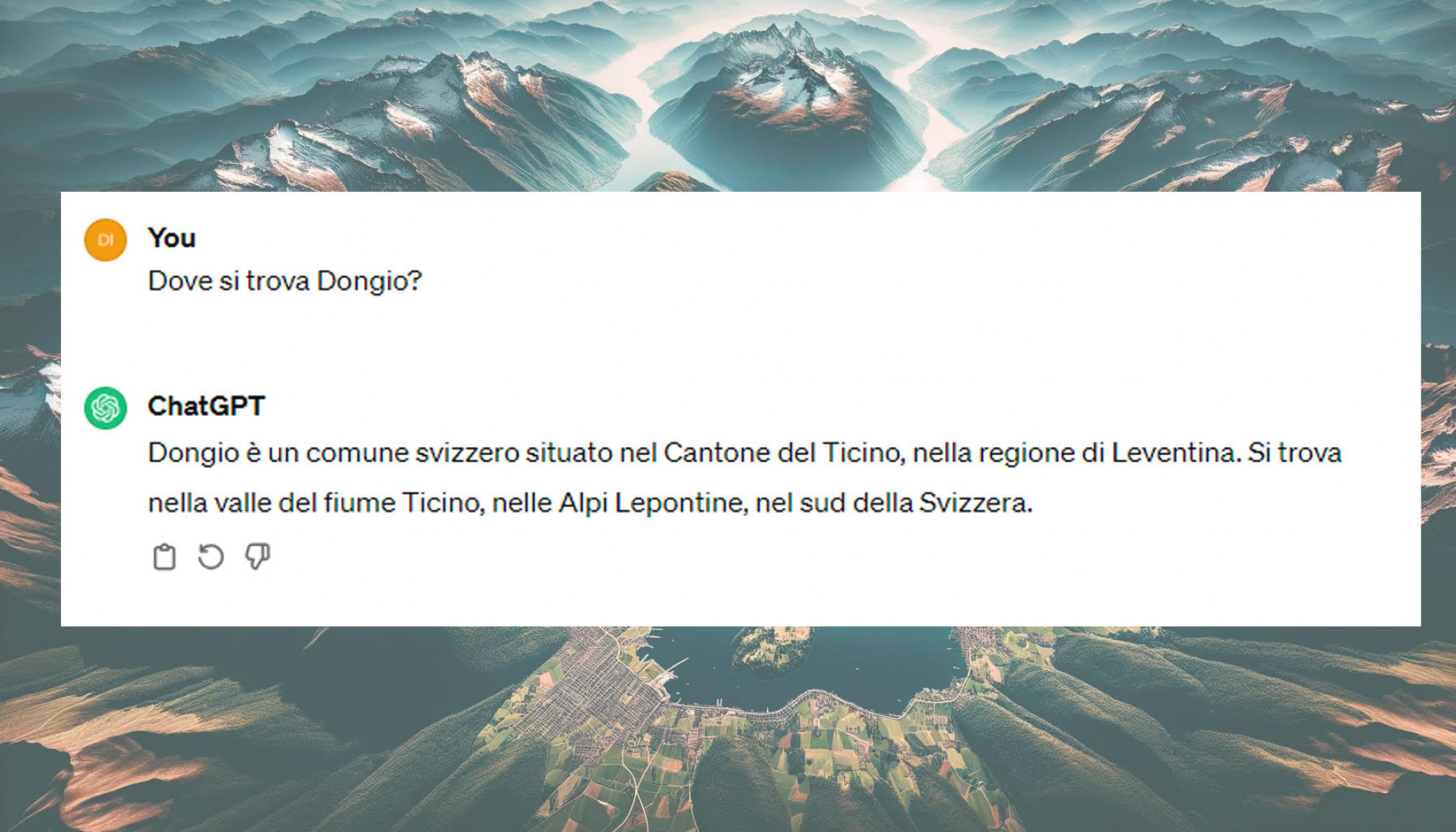Viewport: 1456px width, 832px height.
Task: Click the orange DI user avatar
Action: 105,240
